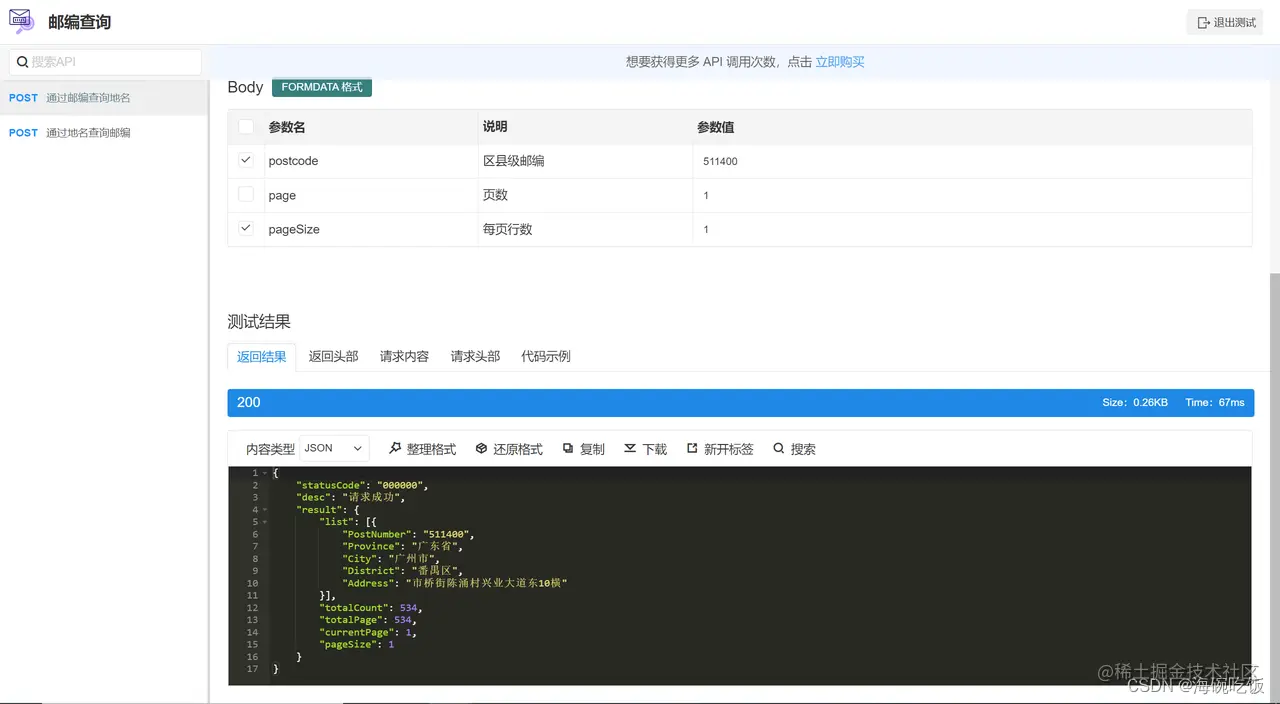Viewport: 1280px width, 704px height.
Task: Switch to the 代码示例 tab
Action: pos(546,356)
